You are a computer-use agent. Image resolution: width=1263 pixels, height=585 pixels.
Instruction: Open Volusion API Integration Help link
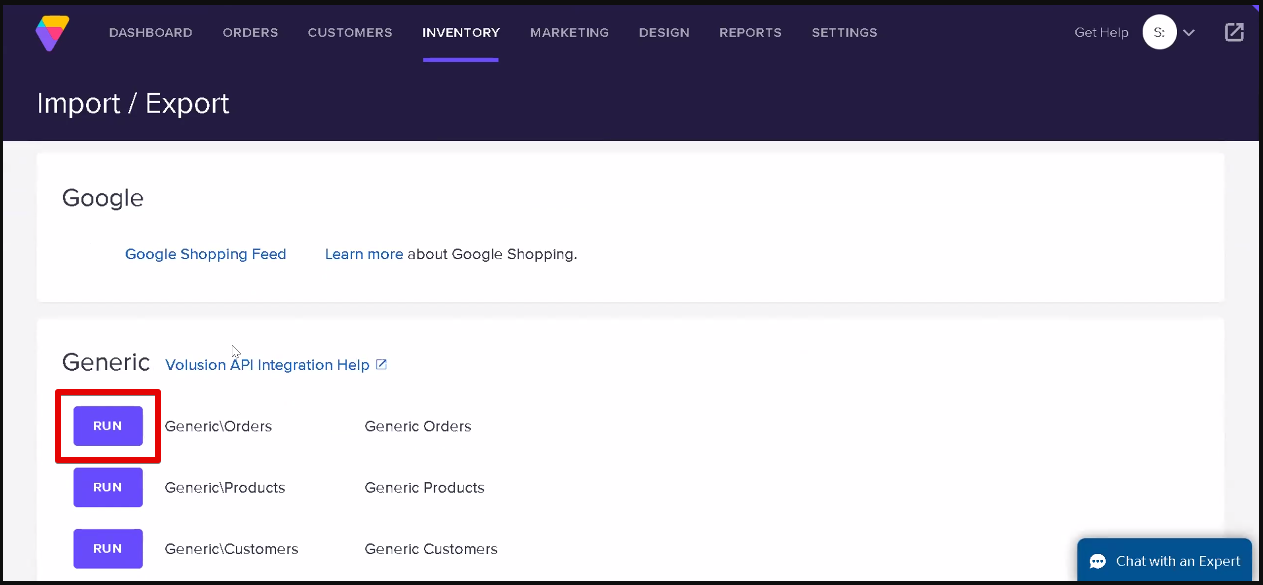[267, 365]
